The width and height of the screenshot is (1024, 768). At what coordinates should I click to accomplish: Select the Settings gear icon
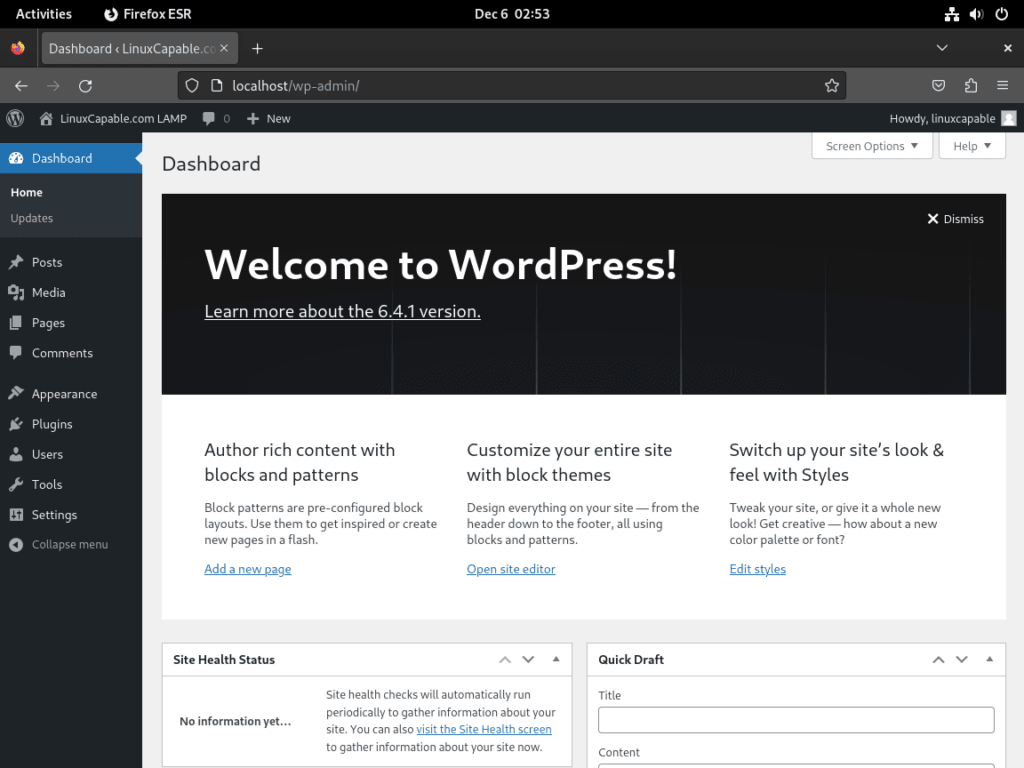point(18,514)
